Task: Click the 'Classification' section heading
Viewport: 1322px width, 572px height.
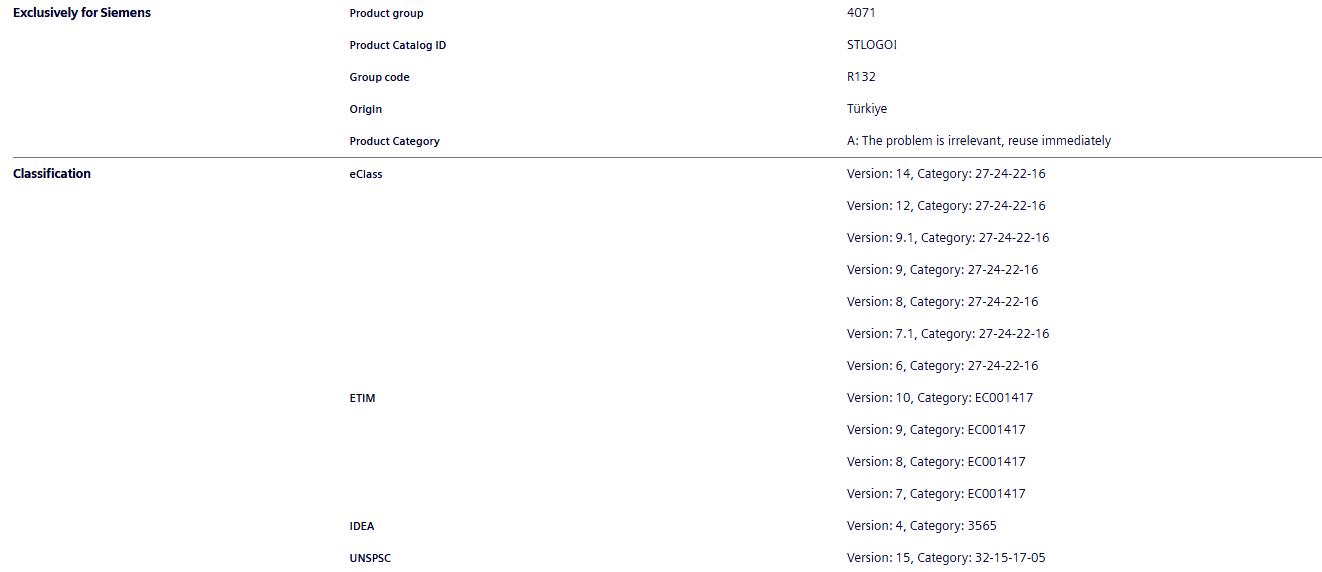Action: coord(52,174)
